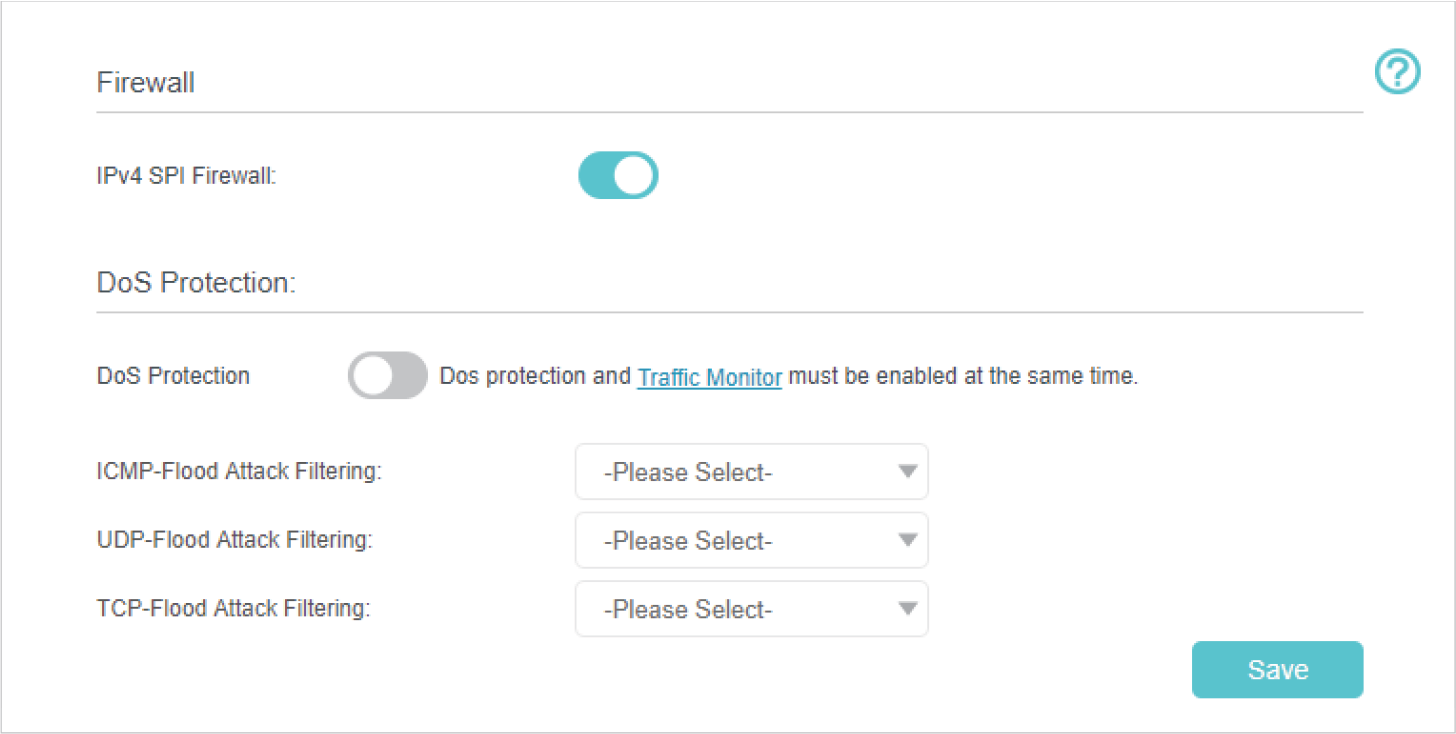Select '-Please Select-' text in ICMP-Flood combo box

[x=688, y=472]
